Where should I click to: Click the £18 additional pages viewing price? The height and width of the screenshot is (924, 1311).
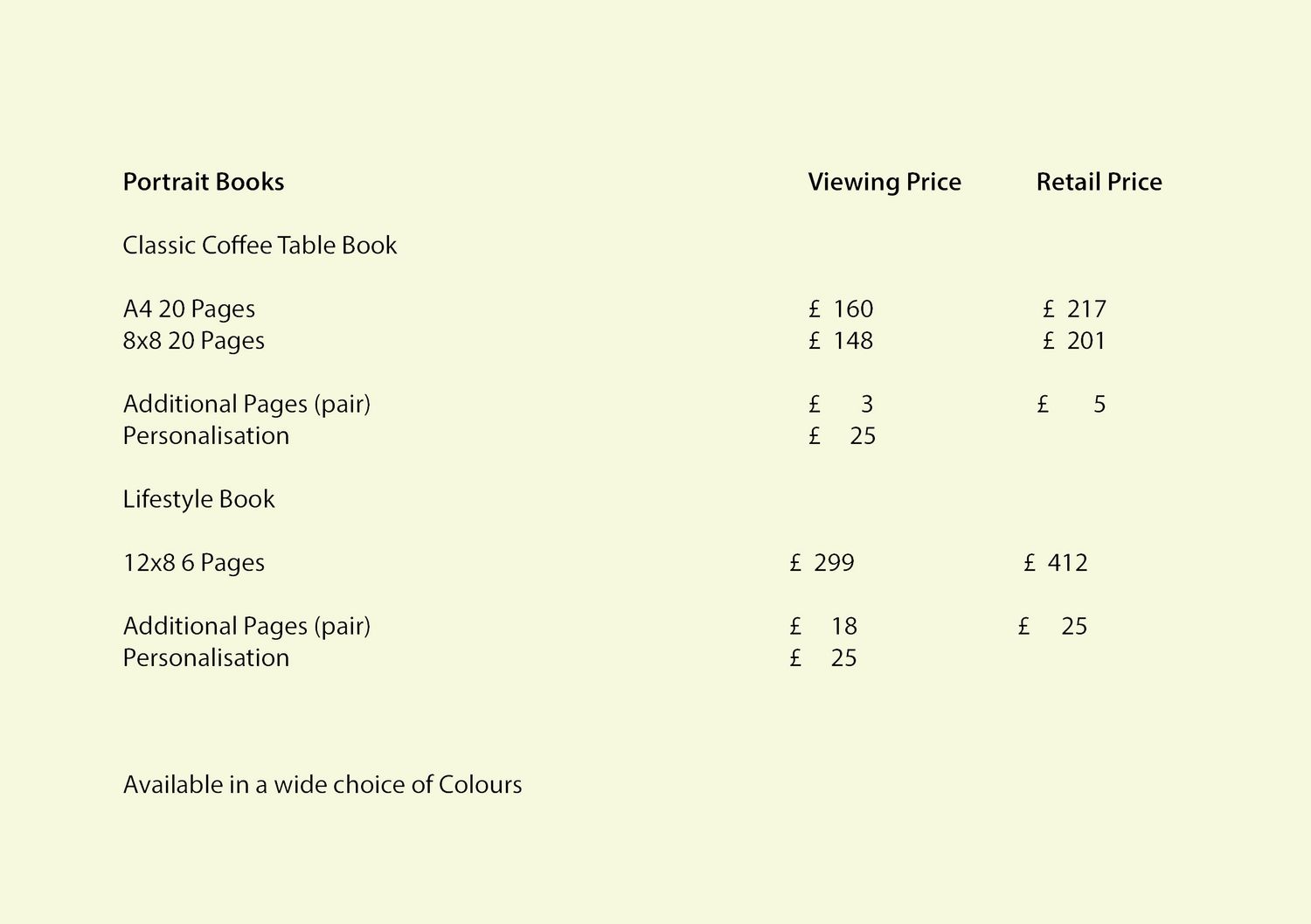pyautogui.click(x=823, y=627)
